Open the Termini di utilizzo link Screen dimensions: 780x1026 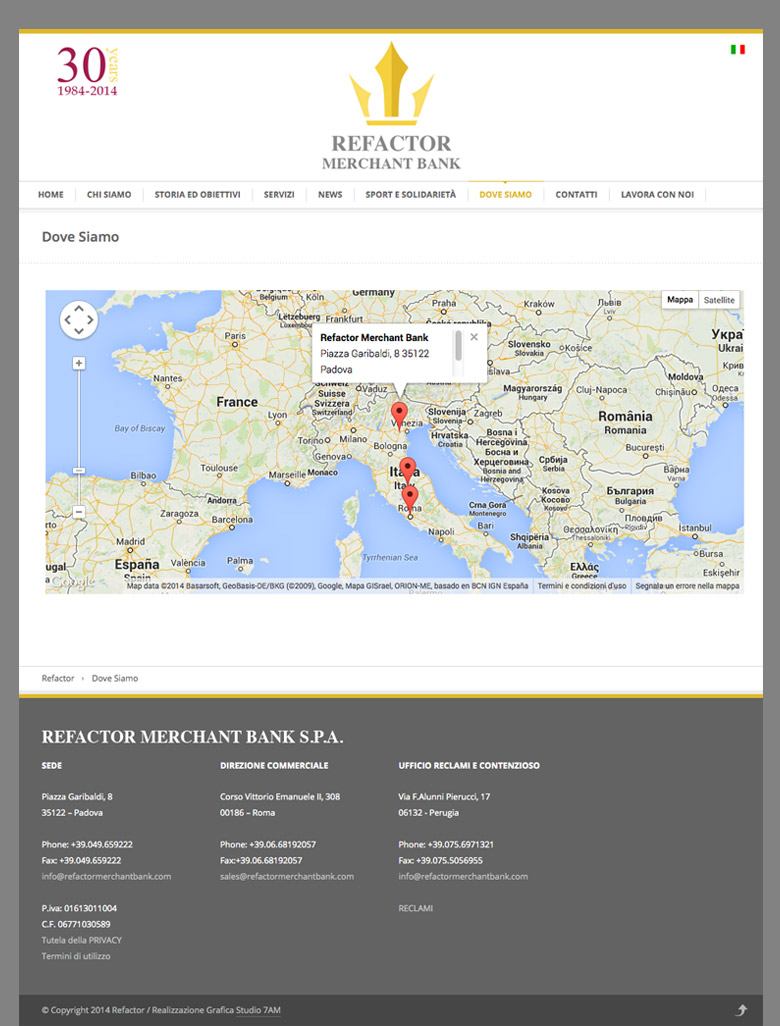click(76, 956)
